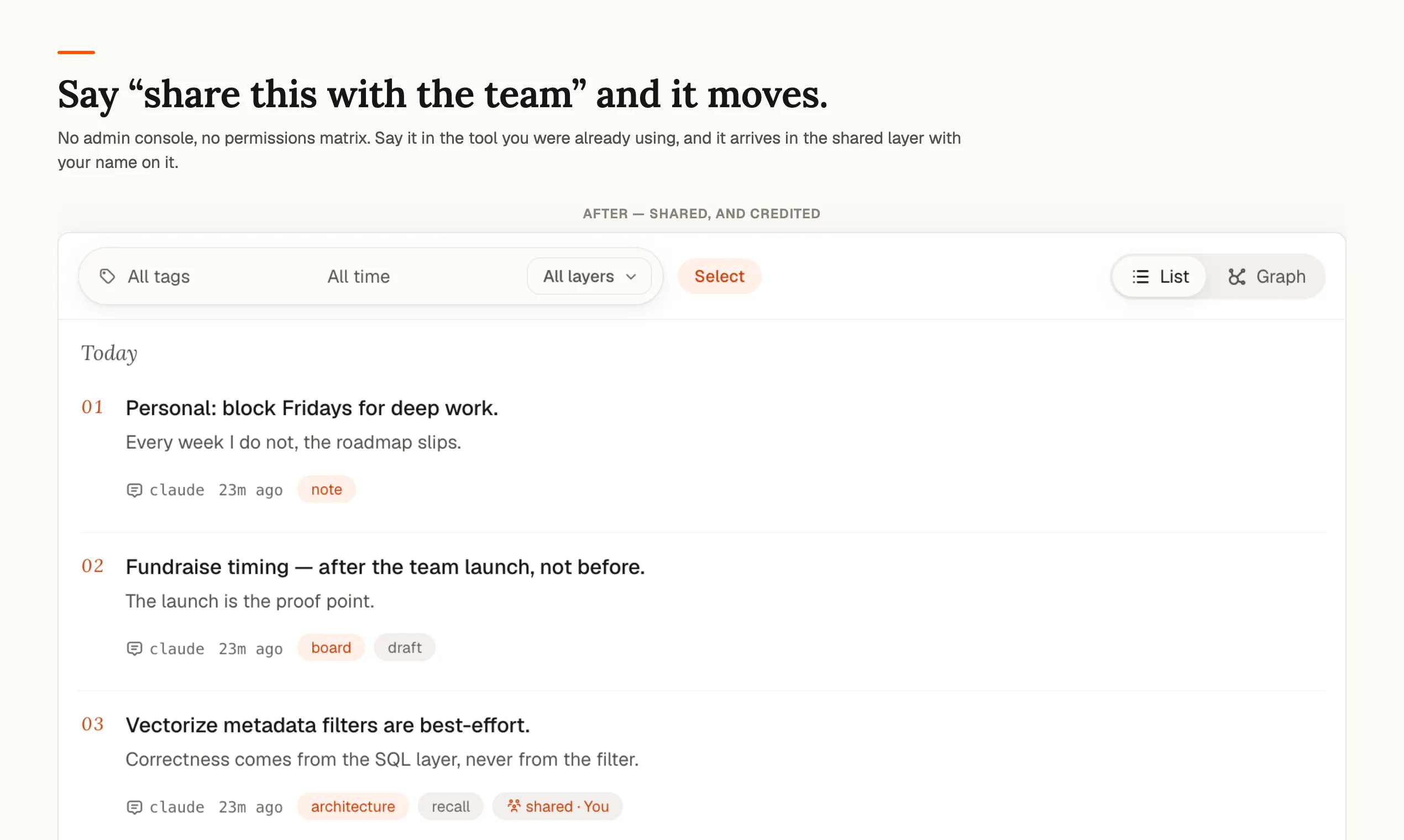Click the people icon in shared tag
Screen dimensions: 1404x840
[x=514, y=806]
